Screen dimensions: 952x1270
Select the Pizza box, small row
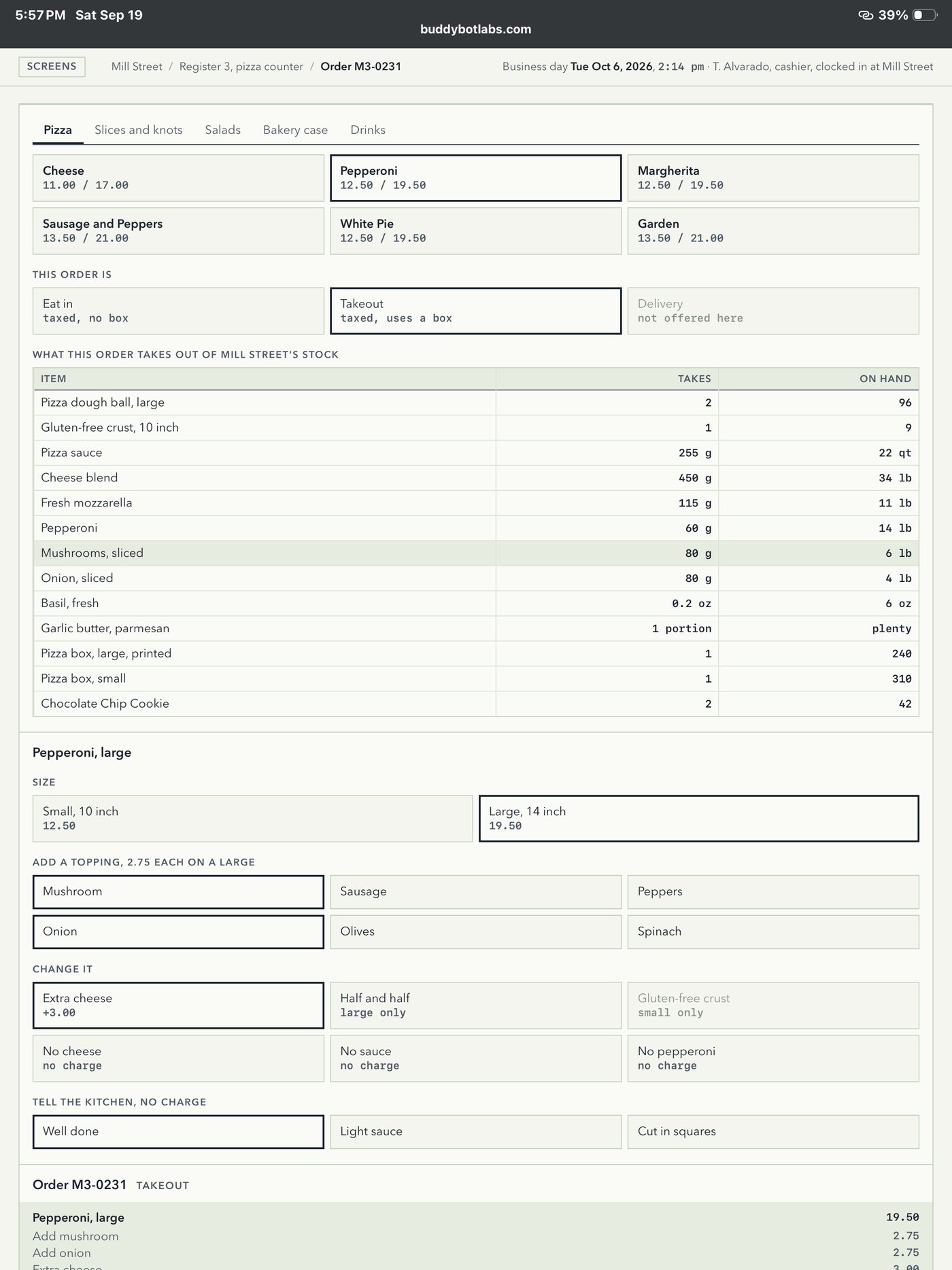tap(476, 679)
